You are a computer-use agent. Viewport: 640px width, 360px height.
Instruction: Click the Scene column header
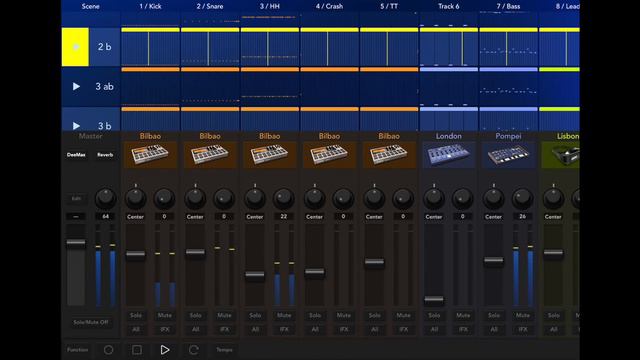(91, 6)
